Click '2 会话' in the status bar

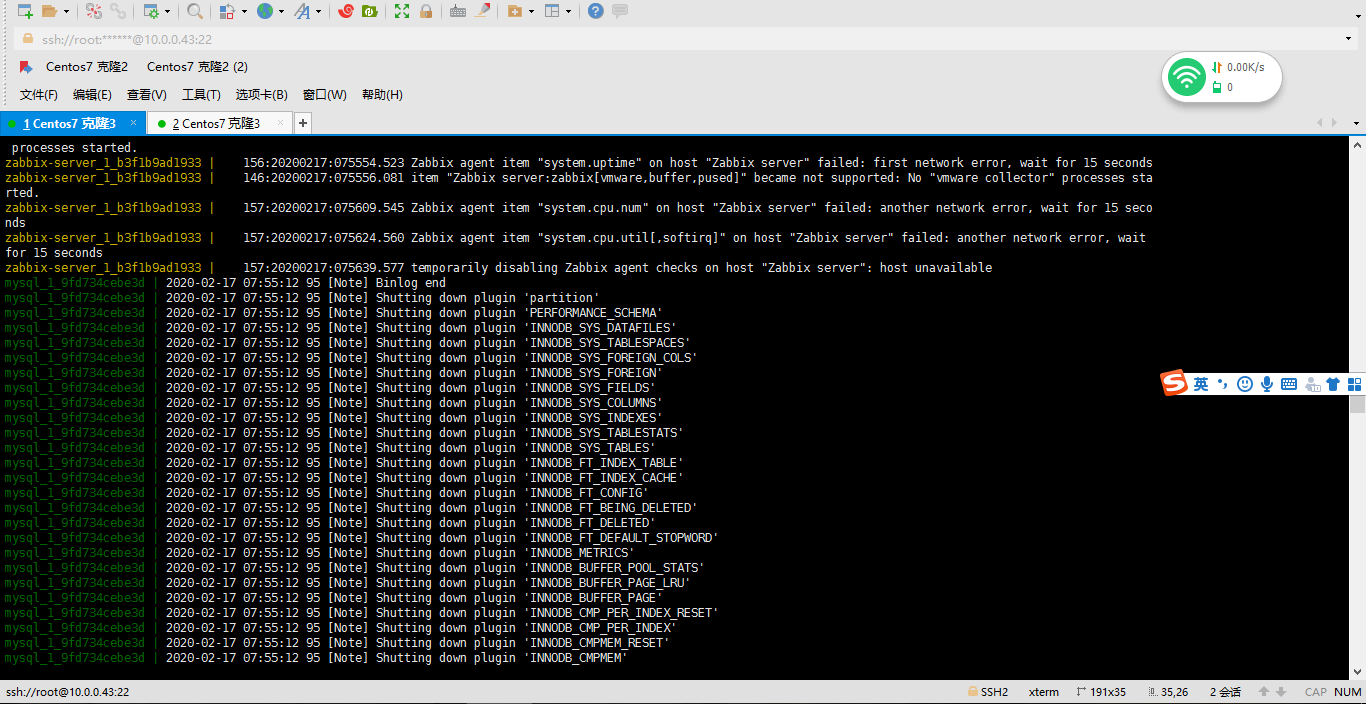(x=1225, y=692)
